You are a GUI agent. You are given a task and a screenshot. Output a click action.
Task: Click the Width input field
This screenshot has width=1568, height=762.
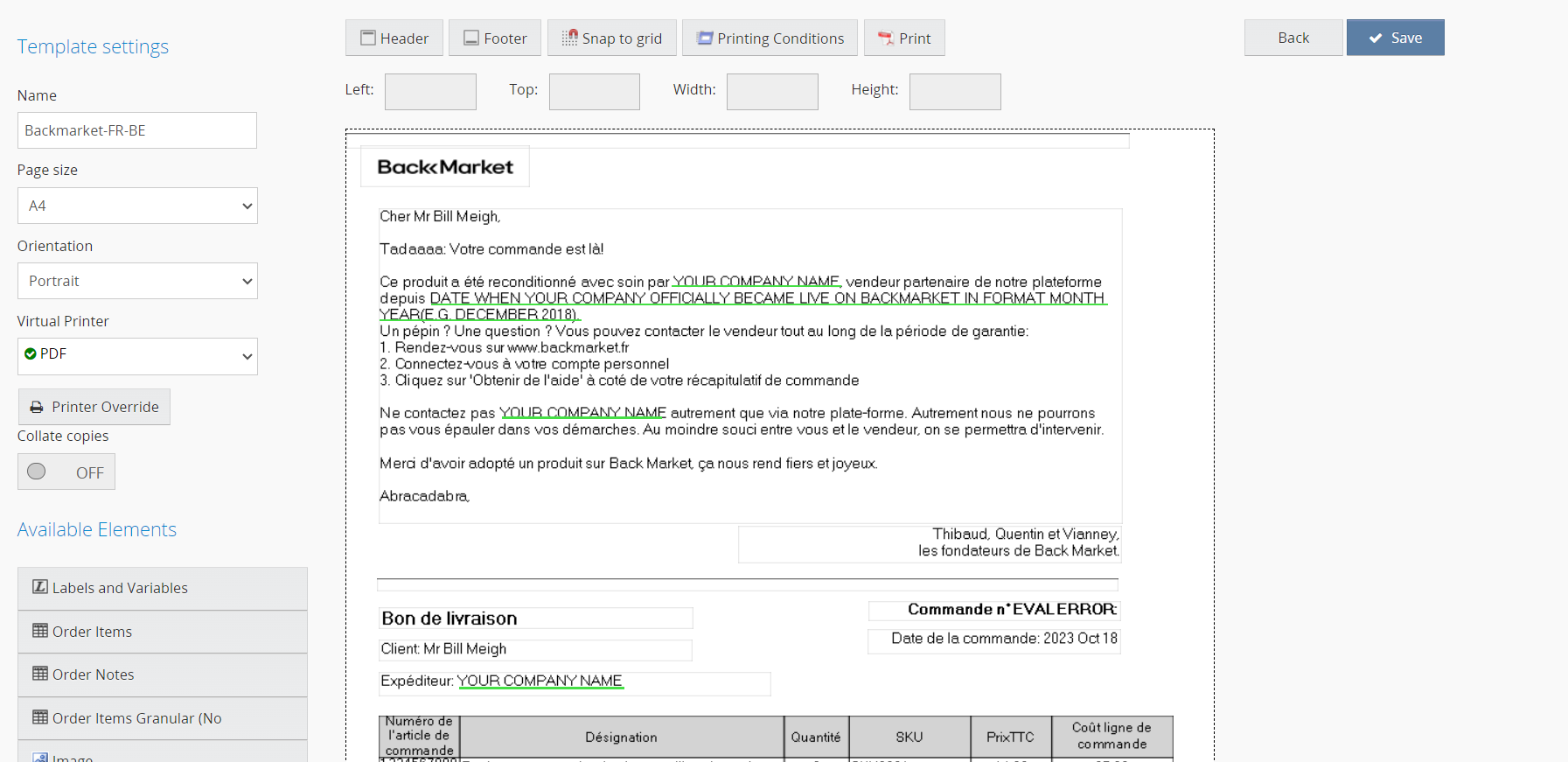click(x=772, y=92)
